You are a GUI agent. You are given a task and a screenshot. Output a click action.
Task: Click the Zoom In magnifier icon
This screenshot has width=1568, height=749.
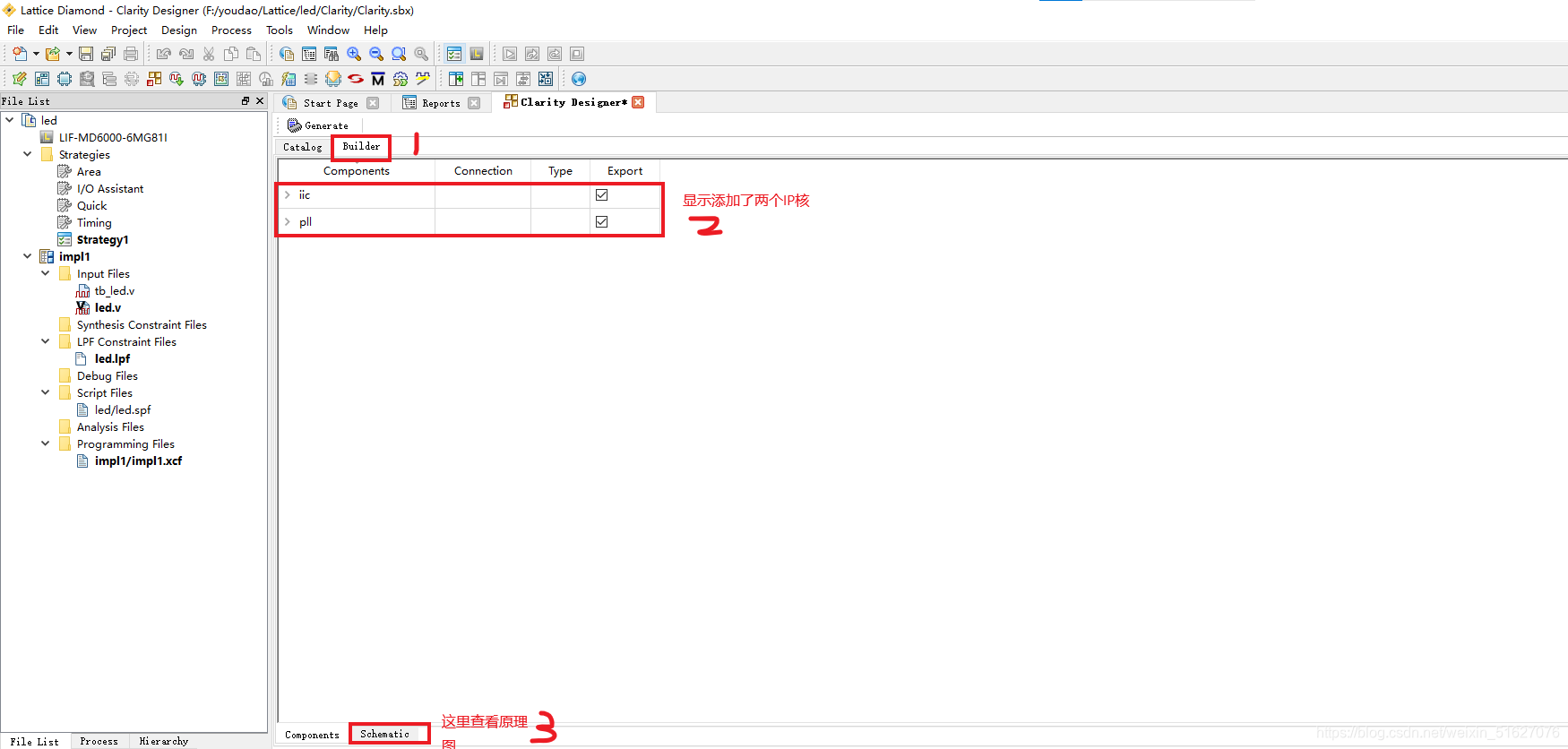click(354, 54)
